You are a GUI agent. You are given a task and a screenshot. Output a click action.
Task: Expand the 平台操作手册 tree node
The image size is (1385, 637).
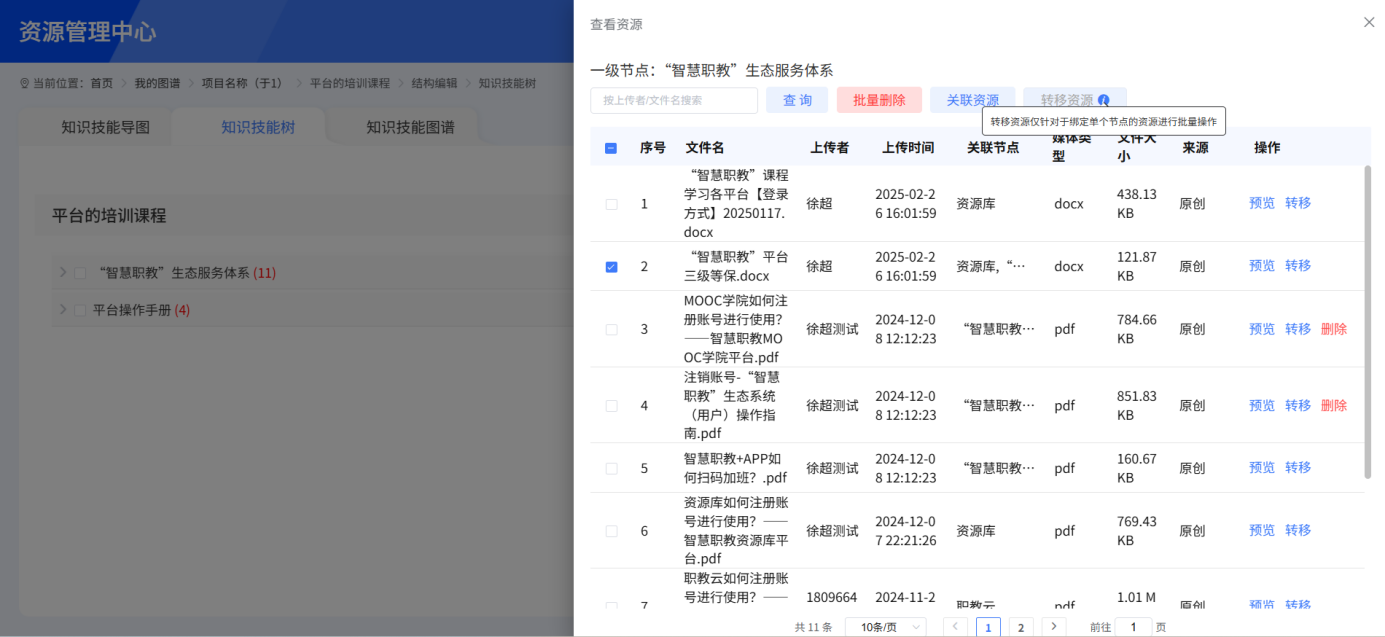click(62, 309)
